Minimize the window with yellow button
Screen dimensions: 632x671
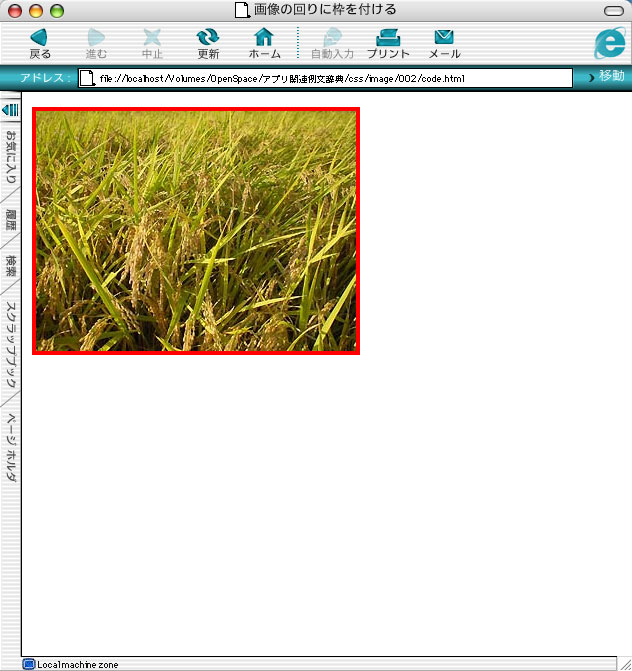point(36,11)
